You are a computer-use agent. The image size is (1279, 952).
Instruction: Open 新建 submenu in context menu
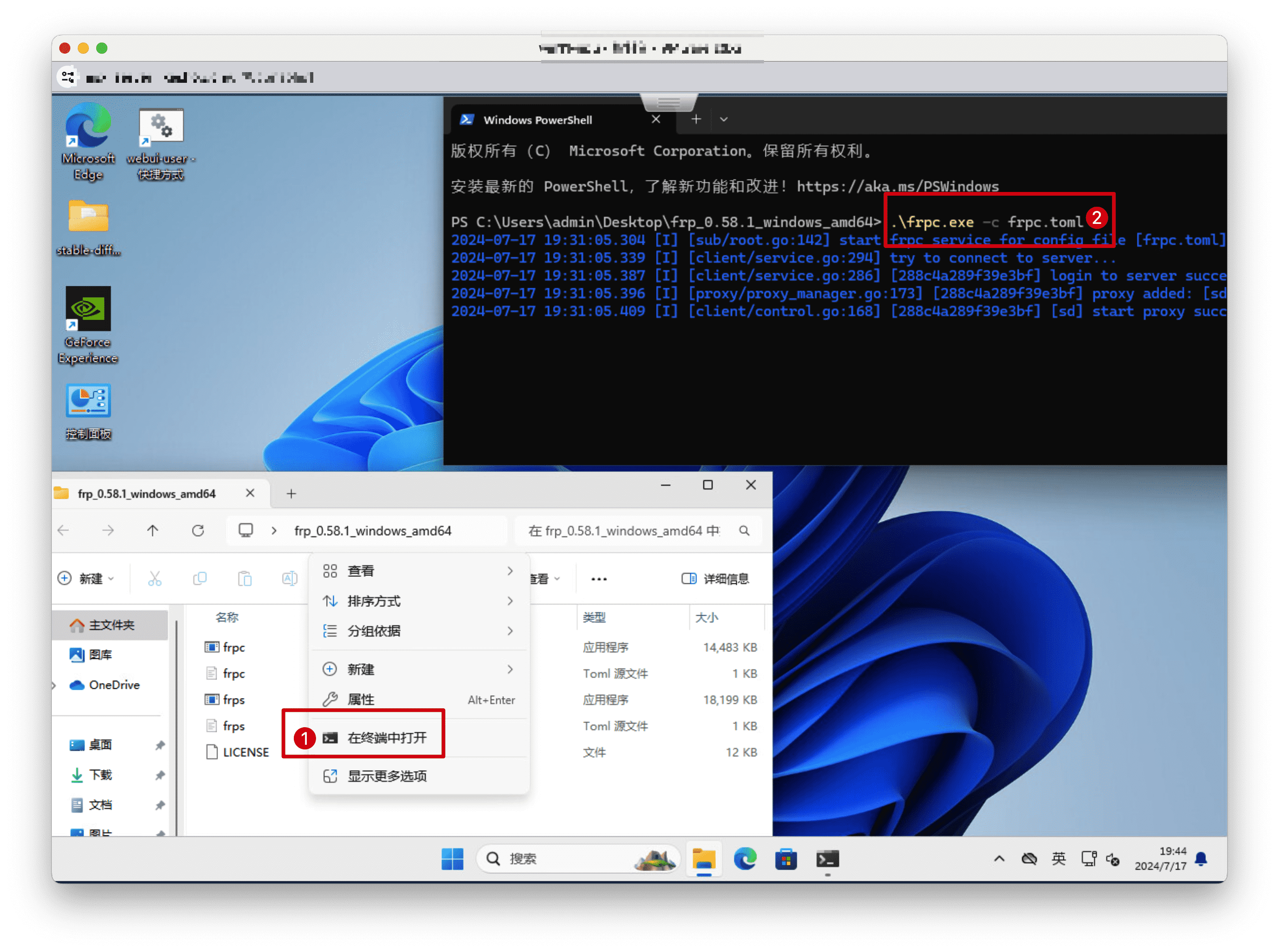click(x=419, y=669)
